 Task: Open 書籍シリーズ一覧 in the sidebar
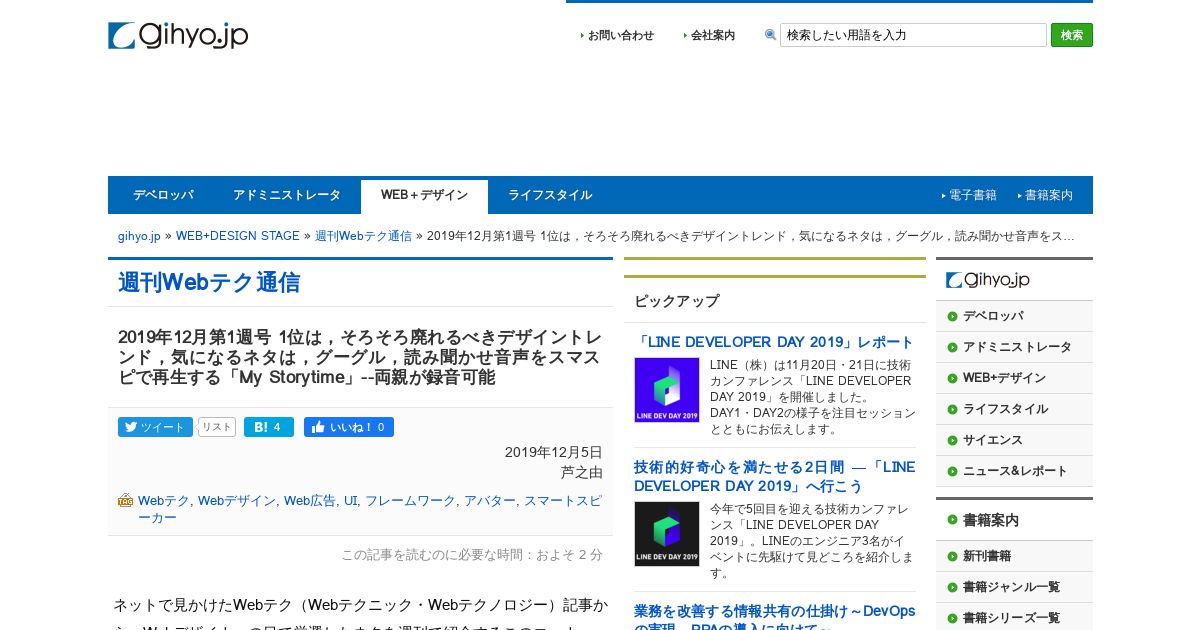1014,618
